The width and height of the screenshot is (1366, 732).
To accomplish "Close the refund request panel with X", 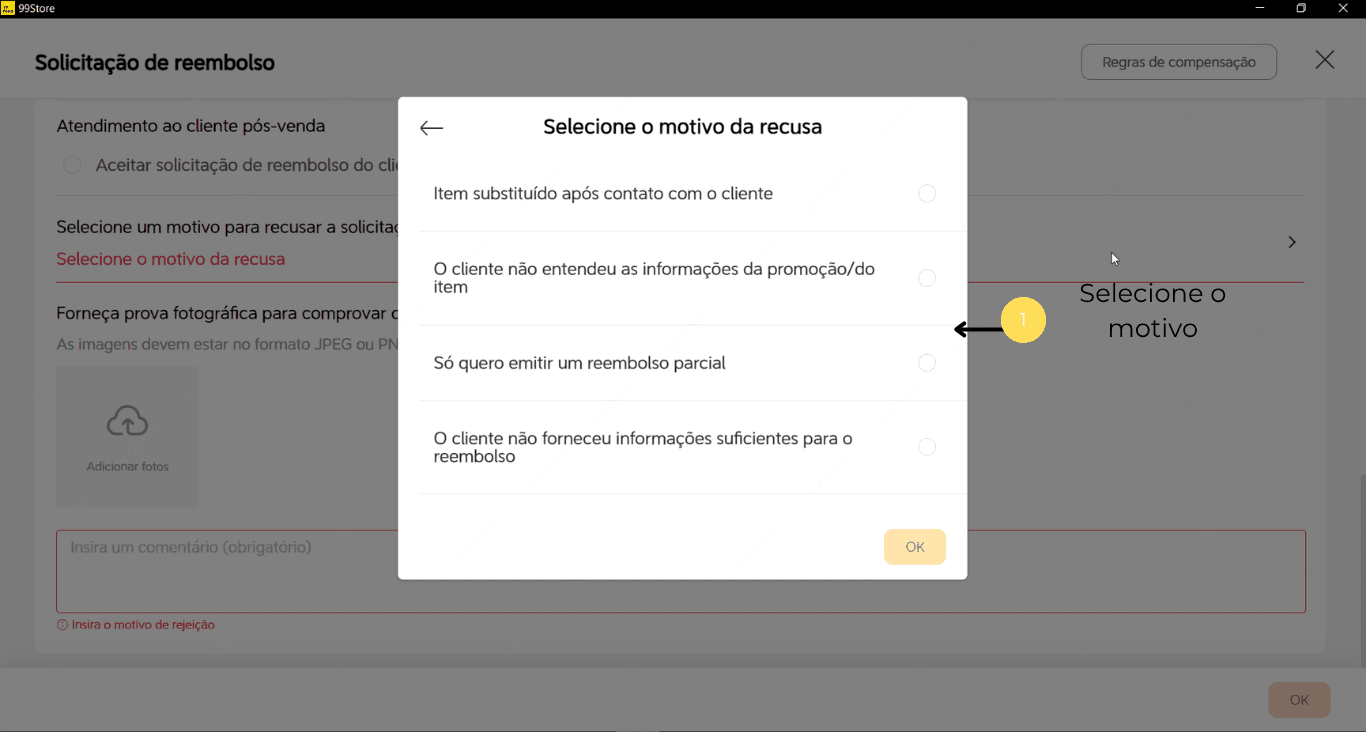I will pos(1324,60).
